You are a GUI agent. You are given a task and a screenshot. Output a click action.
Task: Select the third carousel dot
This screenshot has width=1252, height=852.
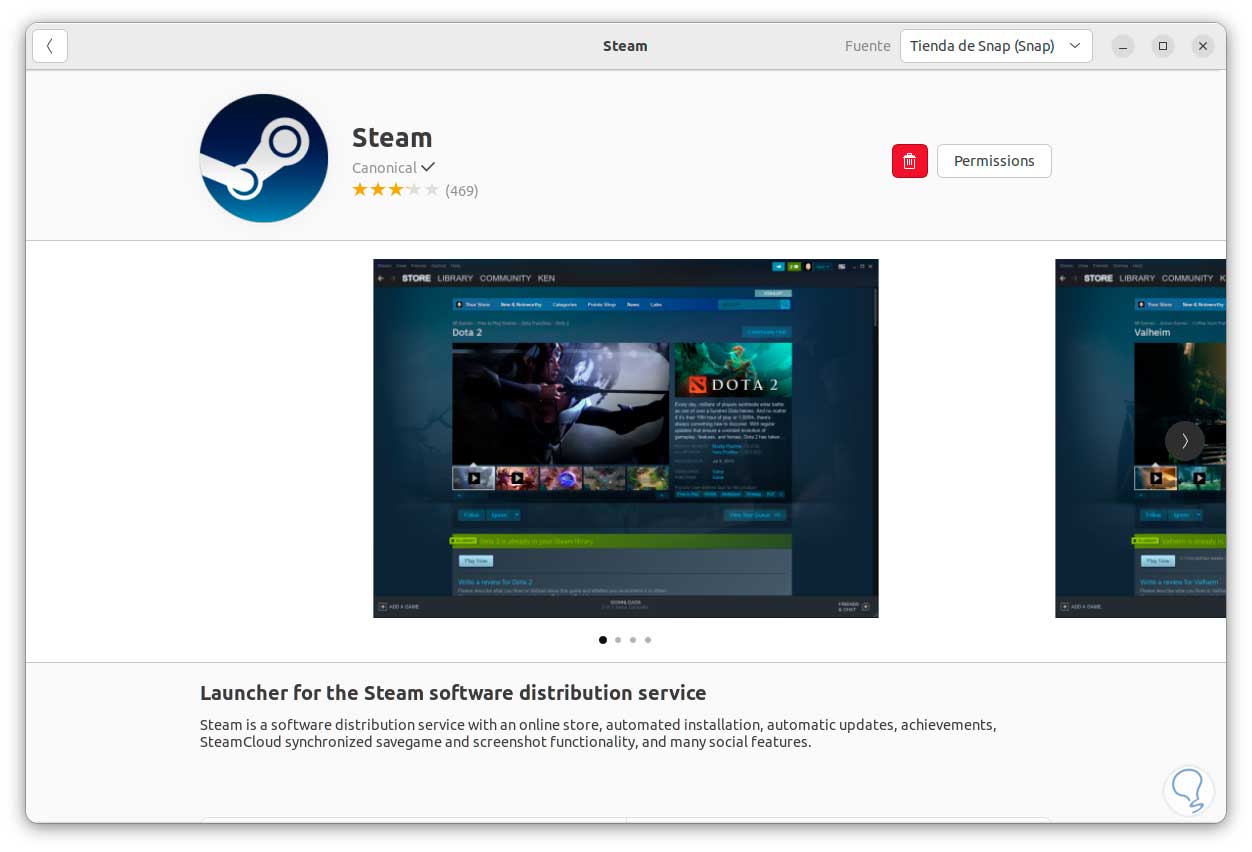[x=633, y=640]
